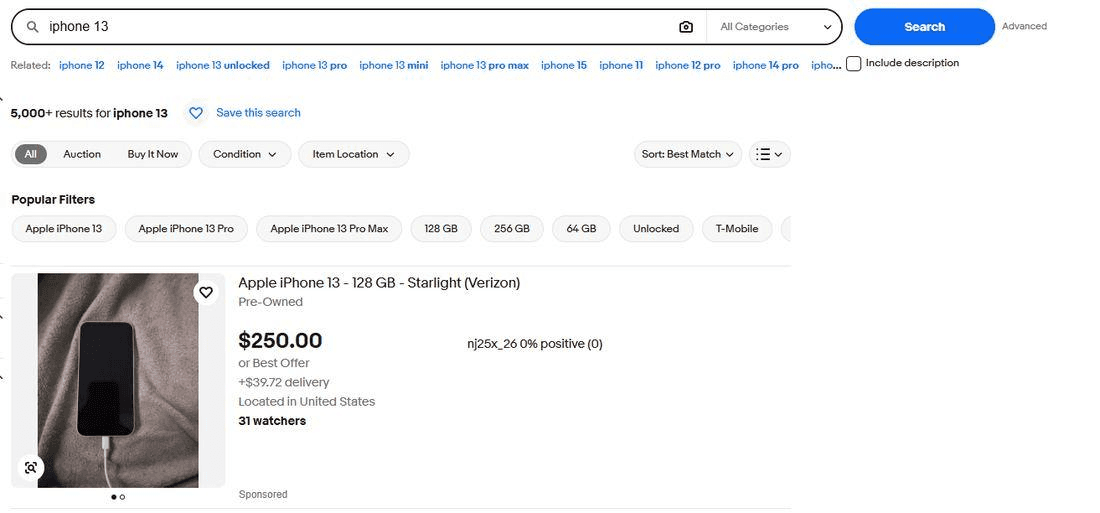Open related search iphone 14
This screenshot has width=1100, height=513.
click(140, 65)
